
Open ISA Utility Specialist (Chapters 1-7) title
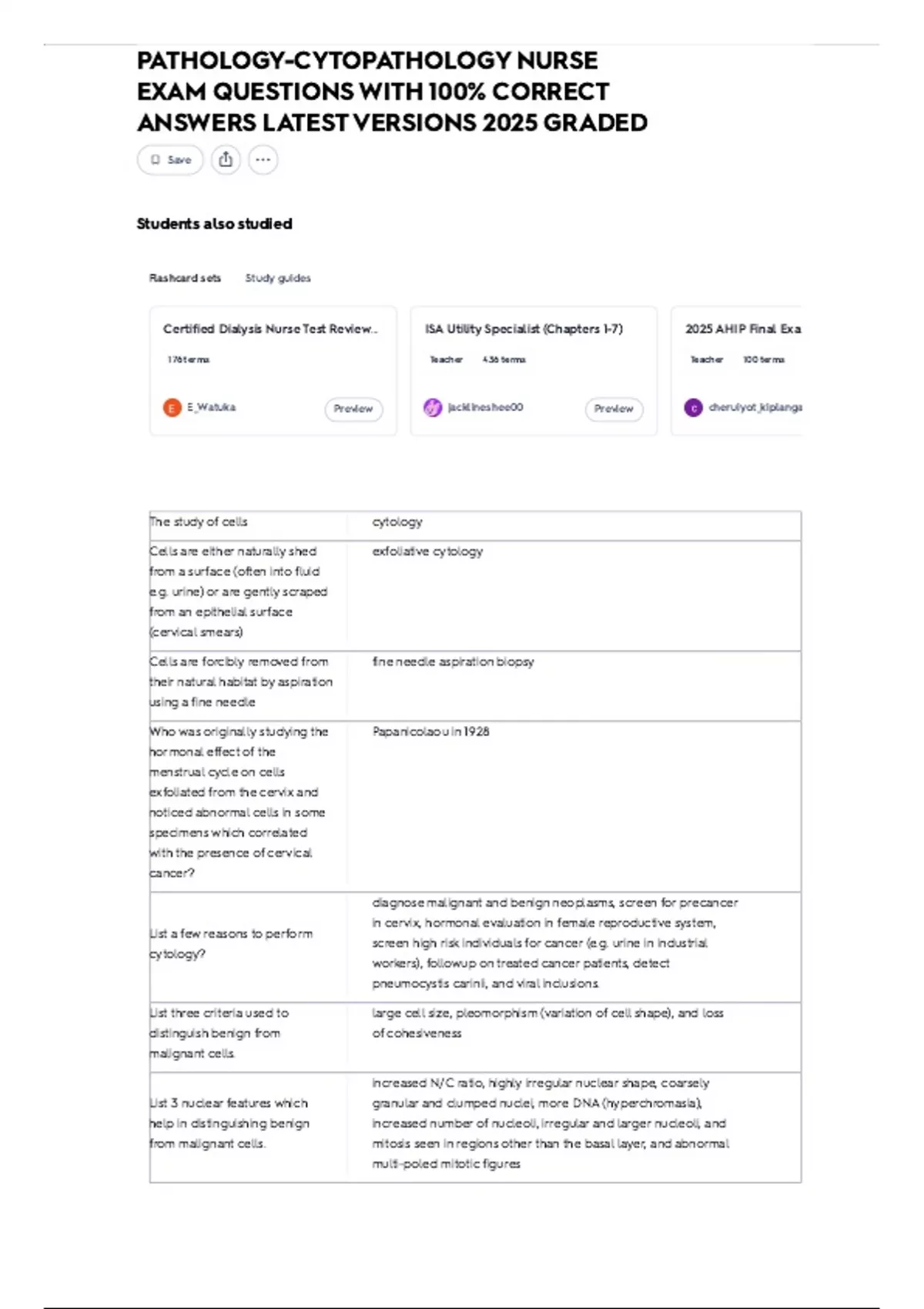[x=524, y=329]
